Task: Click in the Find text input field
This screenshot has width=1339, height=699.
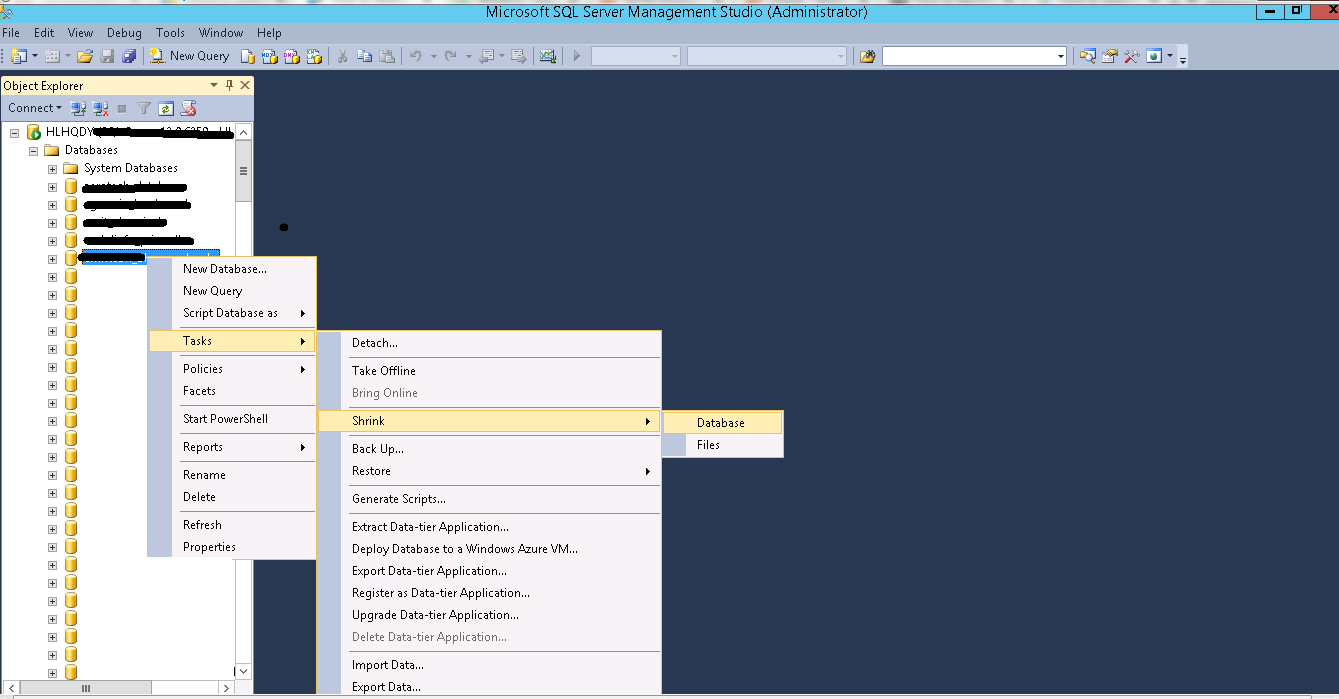Action: (968, 56)
